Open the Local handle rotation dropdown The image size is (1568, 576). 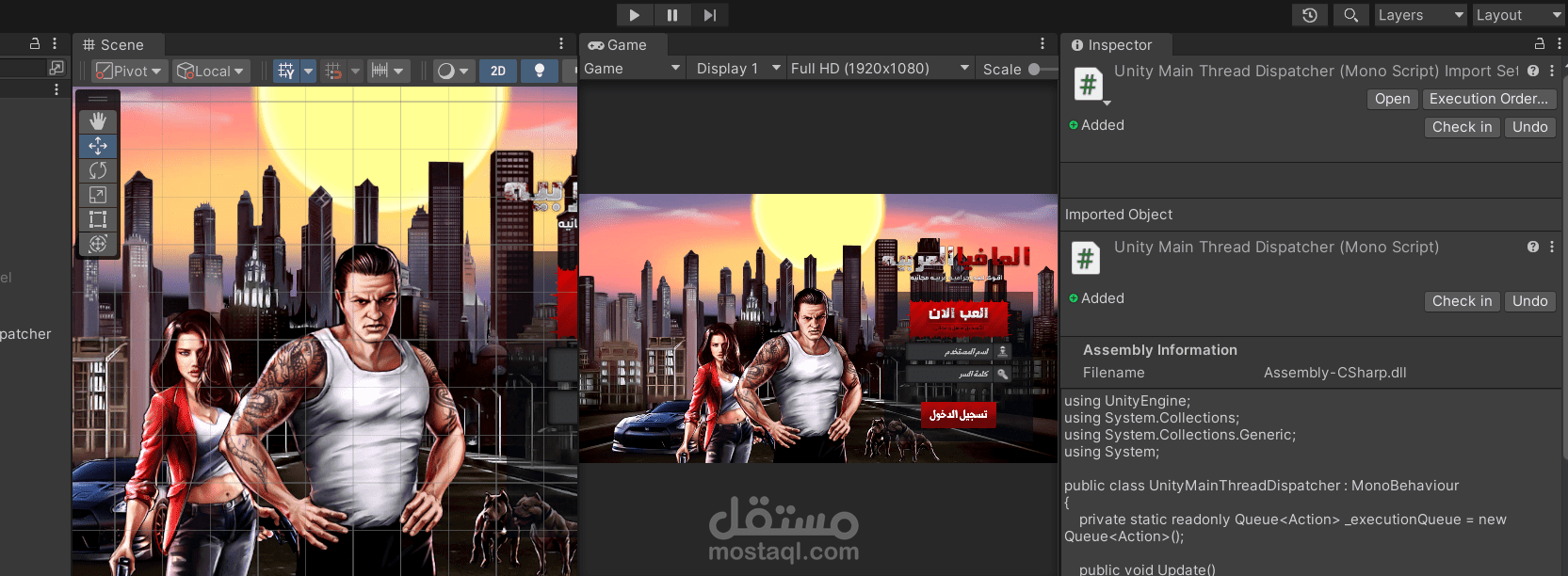coord(211,71)
